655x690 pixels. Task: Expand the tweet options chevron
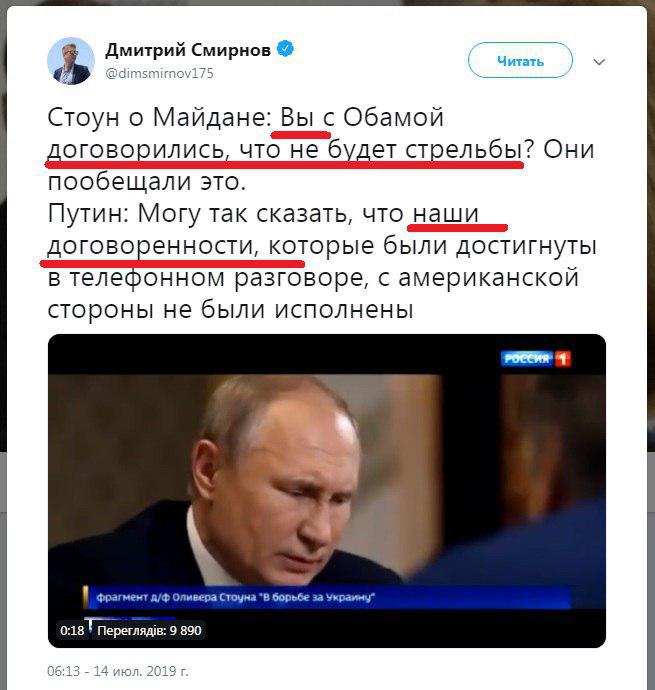[x=599, y=62]
